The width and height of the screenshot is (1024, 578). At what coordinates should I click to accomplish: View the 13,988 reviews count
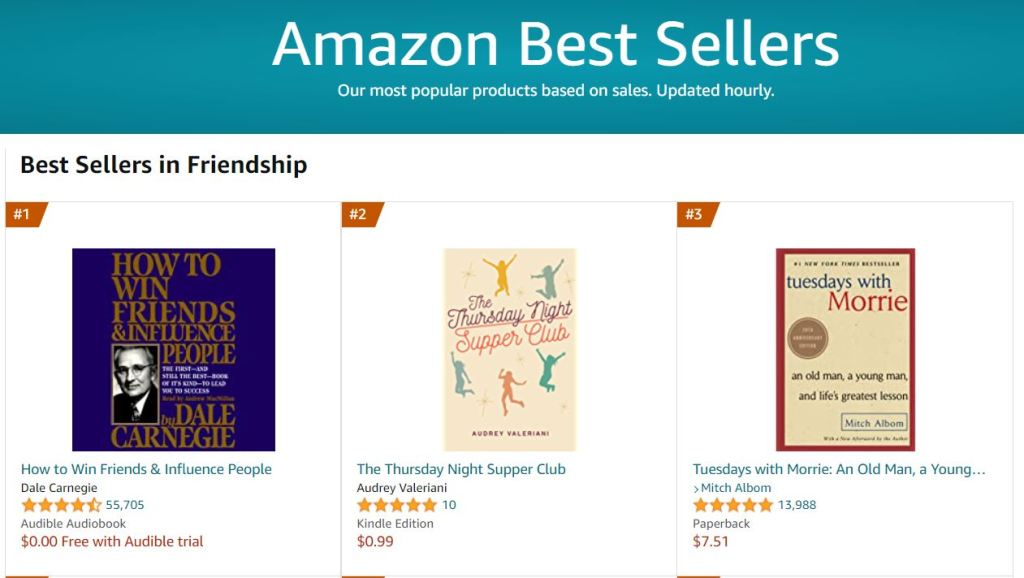pyautogui.click(x=797, y=505)
